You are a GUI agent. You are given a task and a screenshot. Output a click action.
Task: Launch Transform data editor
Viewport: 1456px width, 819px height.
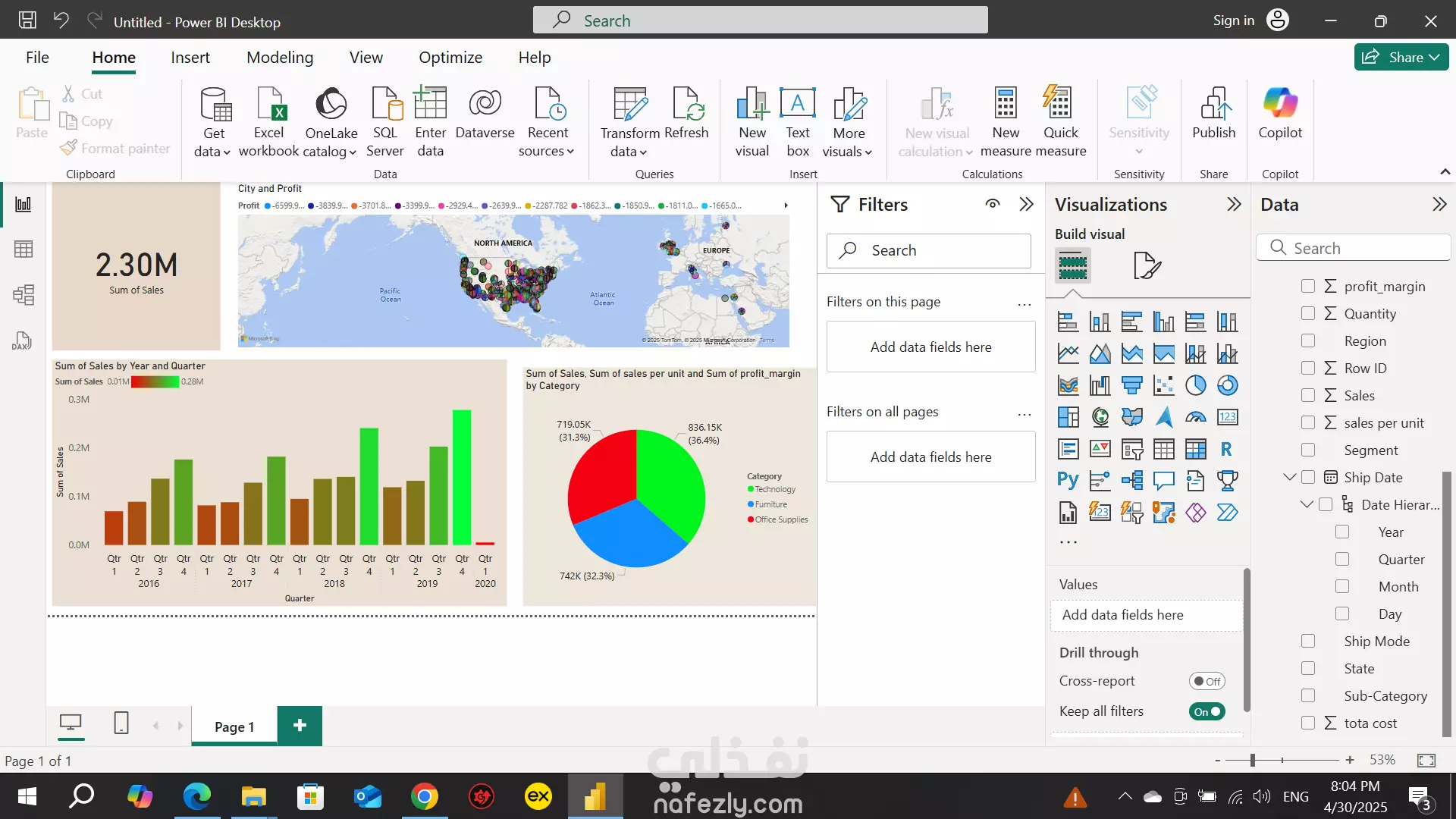pos(629,121)
